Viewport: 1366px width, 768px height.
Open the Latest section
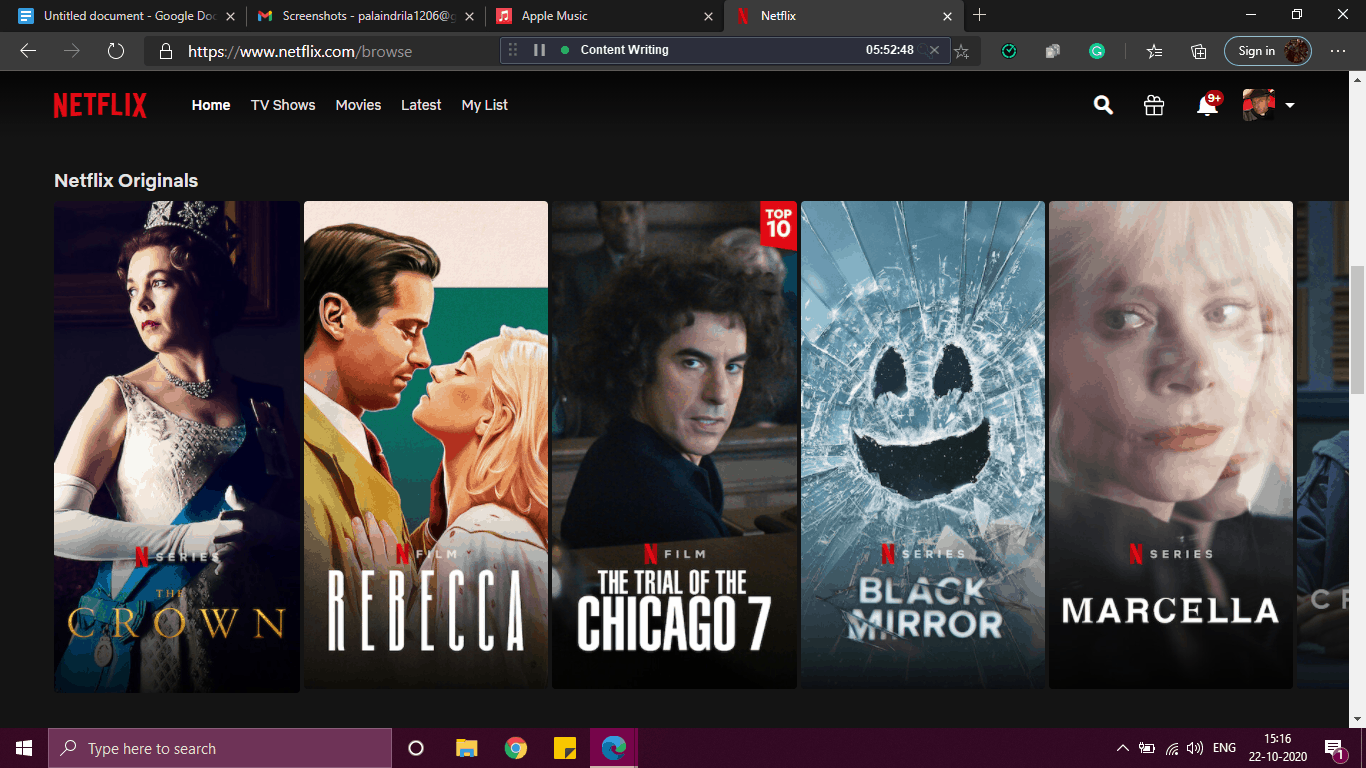[x=421, y=105]
